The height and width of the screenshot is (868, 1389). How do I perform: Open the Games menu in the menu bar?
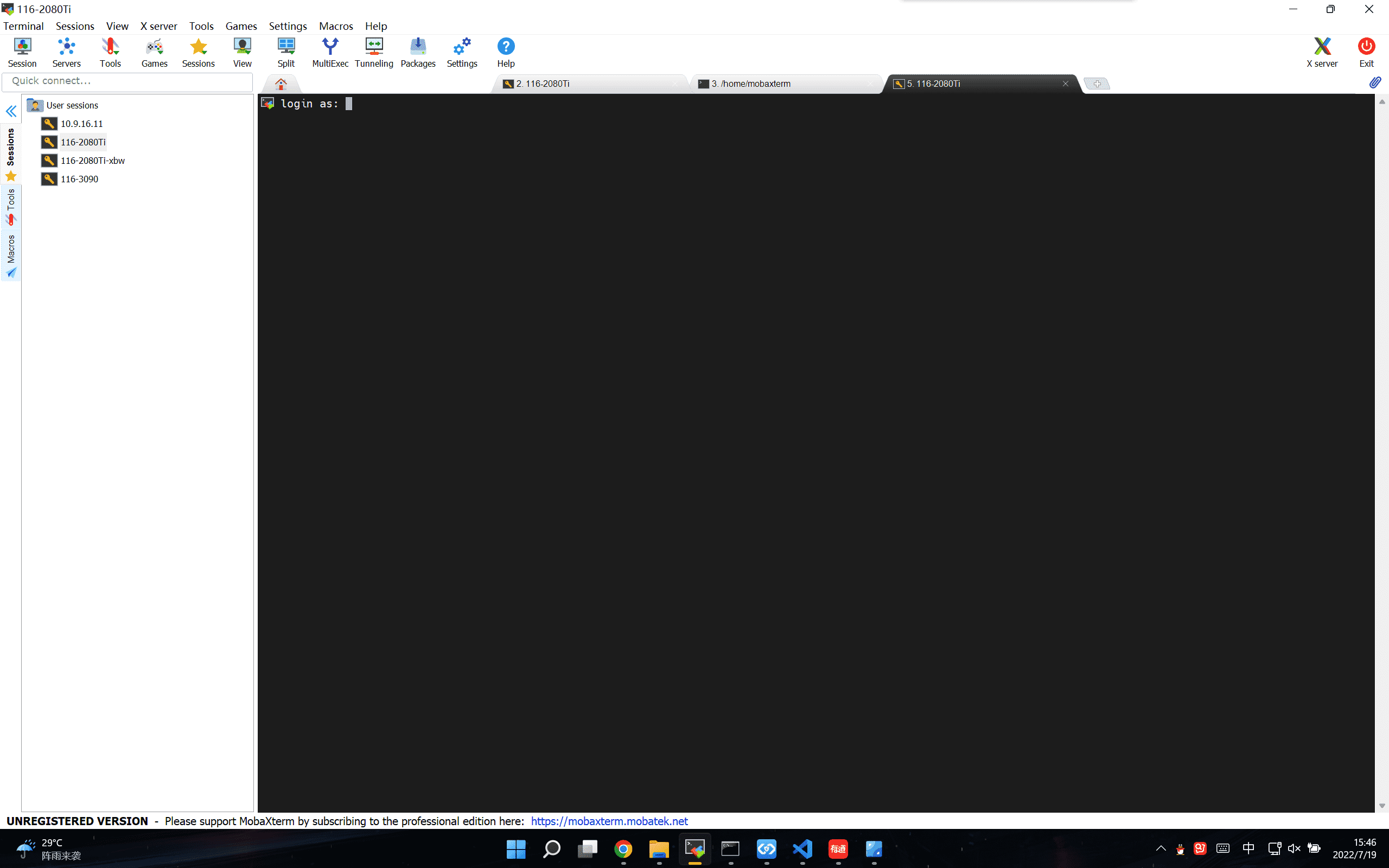(x=241, y=26)
